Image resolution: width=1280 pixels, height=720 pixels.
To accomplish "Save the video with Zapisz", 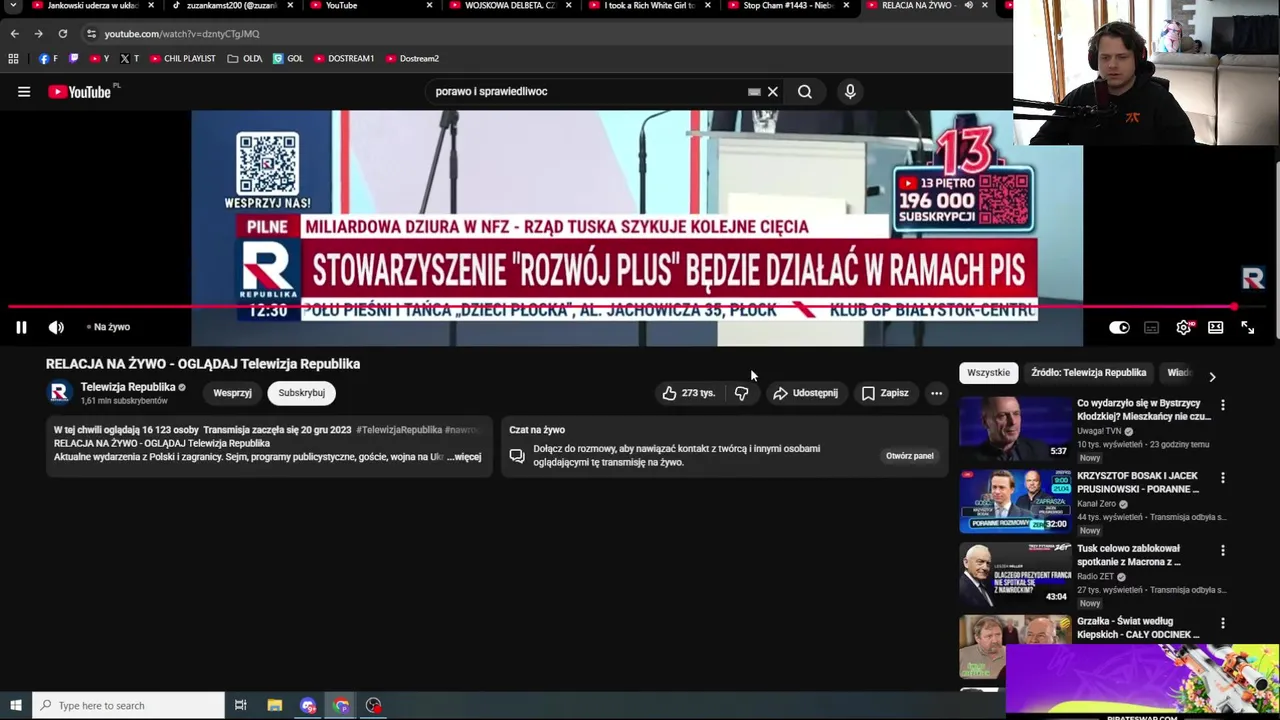I will click(885, 393).
